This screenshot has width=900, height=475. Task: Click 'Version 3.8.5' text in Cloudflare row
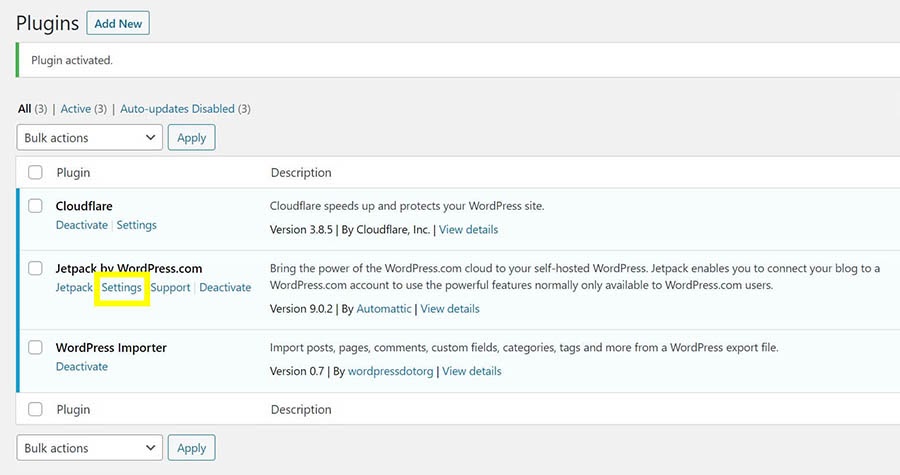(301, 229)
